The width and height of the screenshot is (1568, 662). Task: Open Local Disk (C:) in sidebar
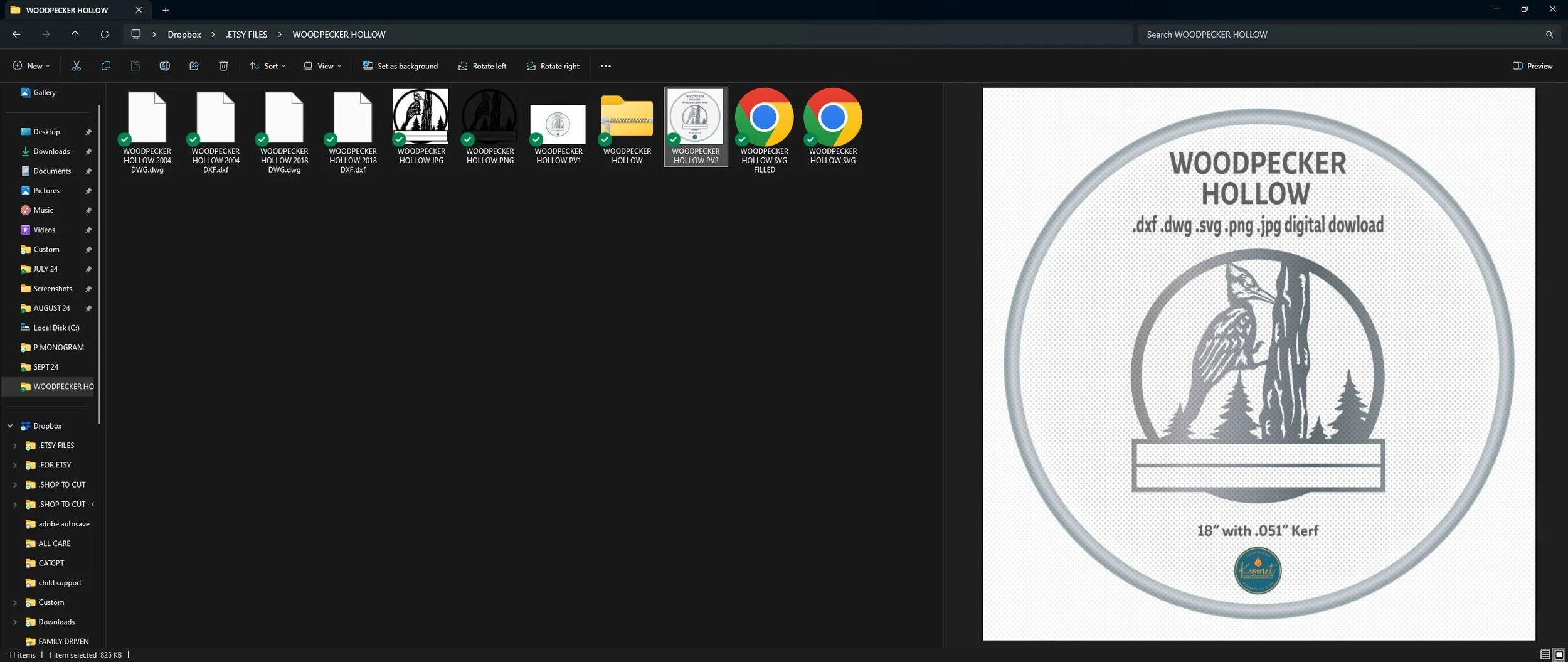(56, 328)
